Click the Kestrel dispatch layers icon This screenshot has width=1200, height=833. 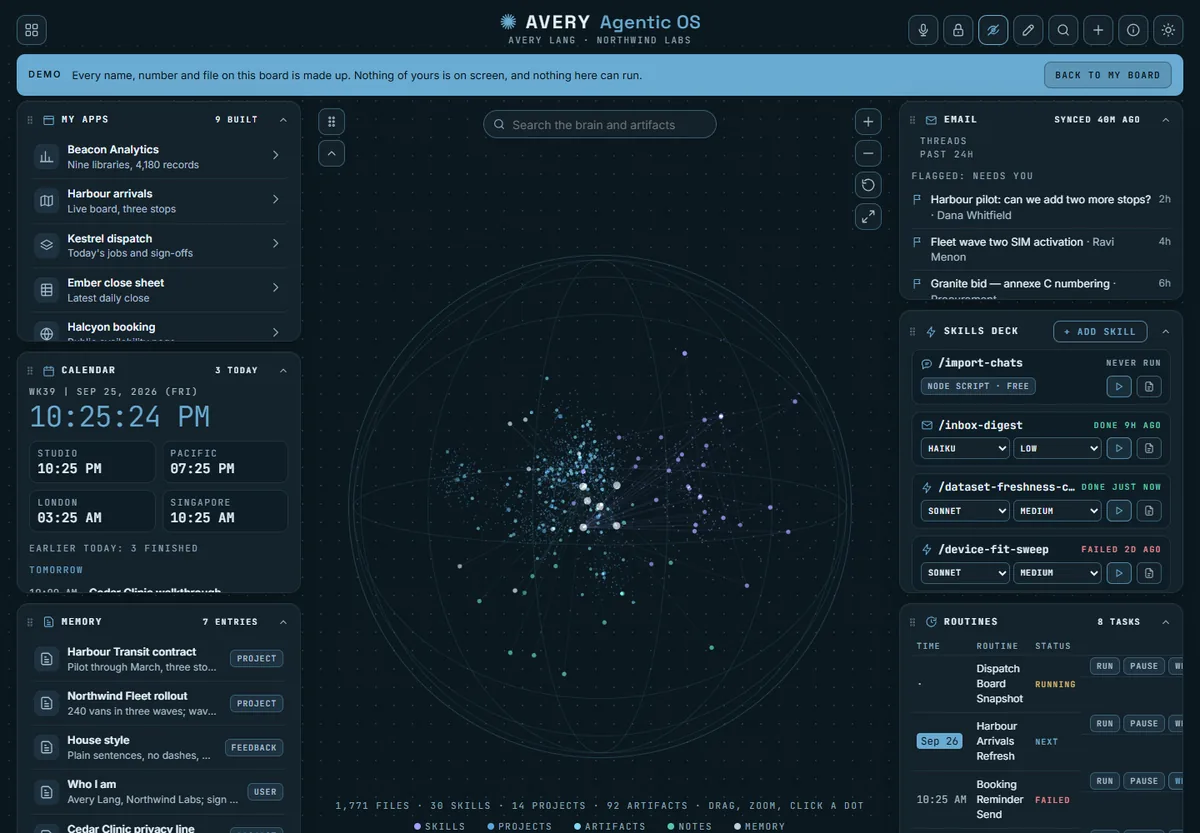[x=46, y=245]
